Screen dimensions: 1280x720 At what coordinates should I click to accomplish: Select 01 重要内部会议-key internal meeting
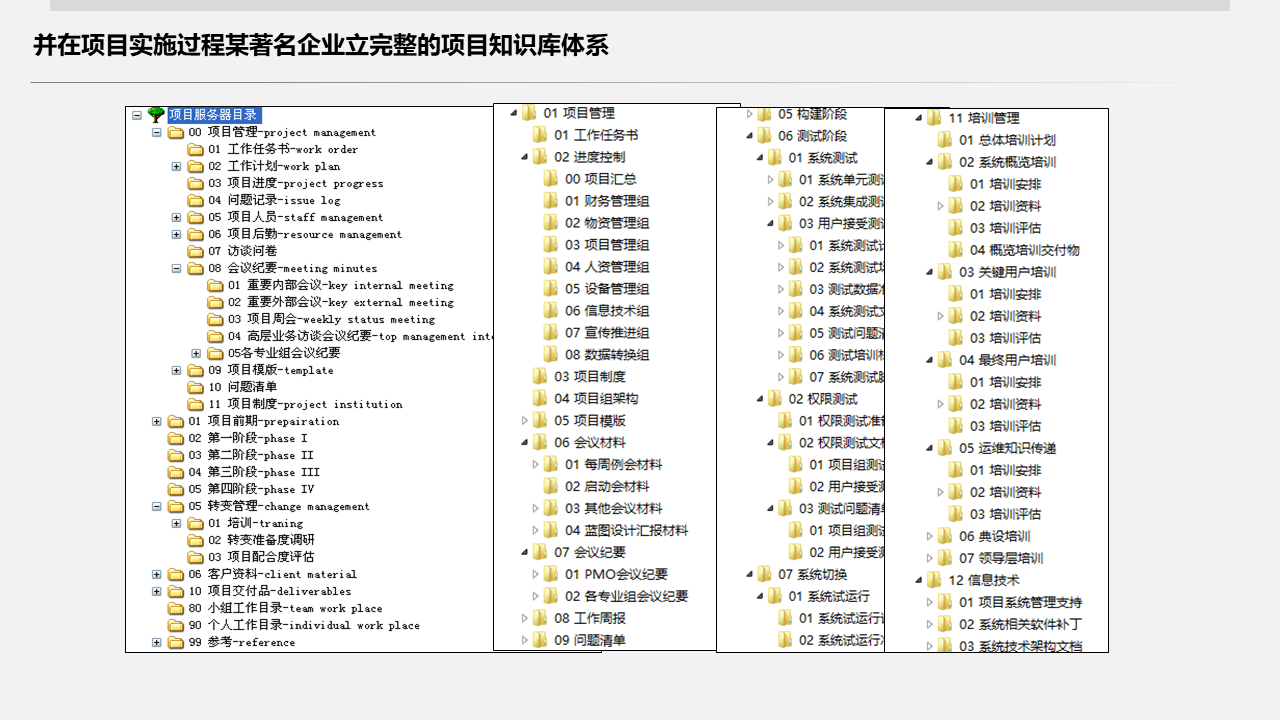pyautogui.click(x=340, y=285)
